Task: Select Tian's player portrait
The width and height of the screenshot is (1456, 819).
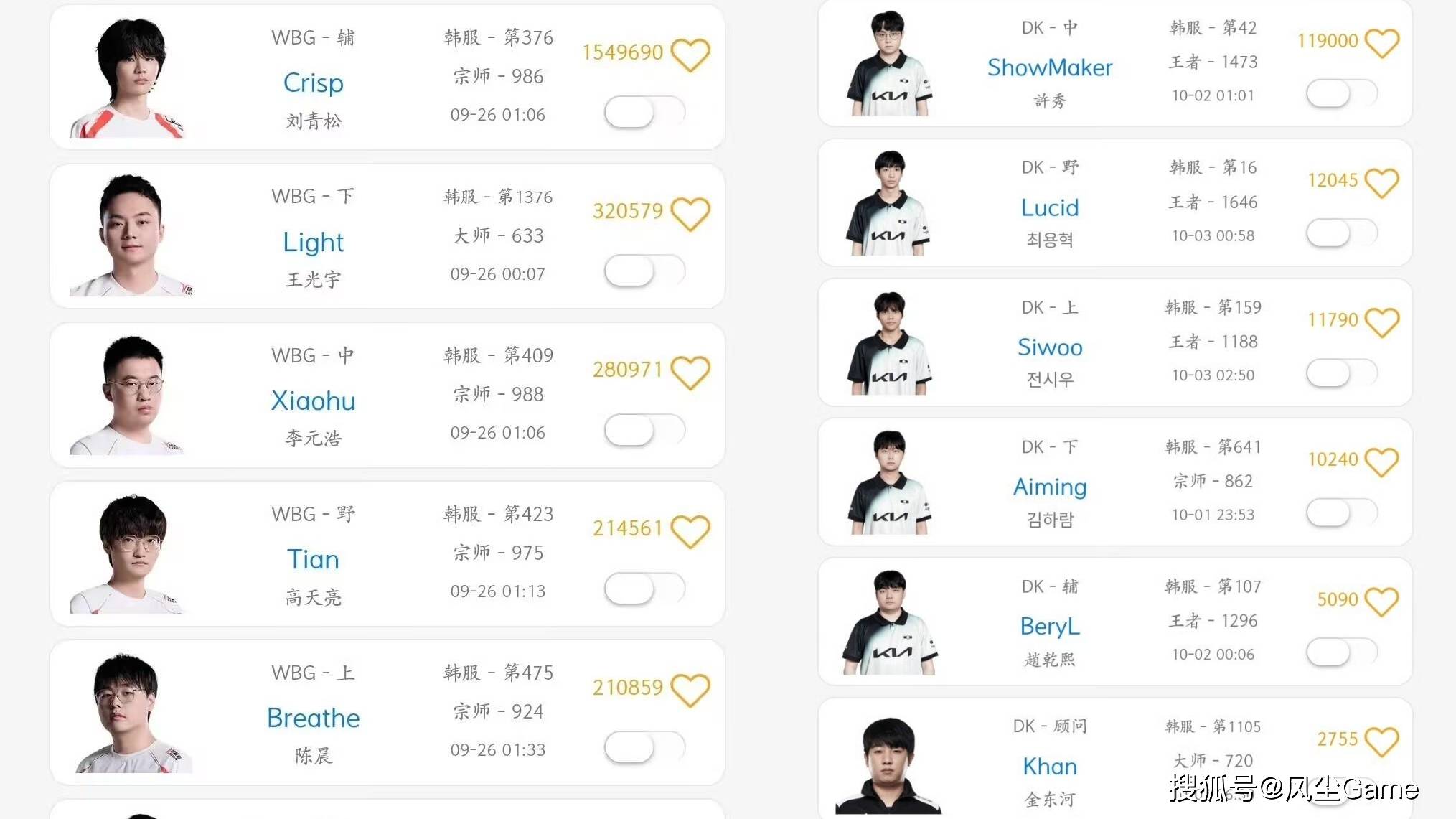Action: [131, 554]
